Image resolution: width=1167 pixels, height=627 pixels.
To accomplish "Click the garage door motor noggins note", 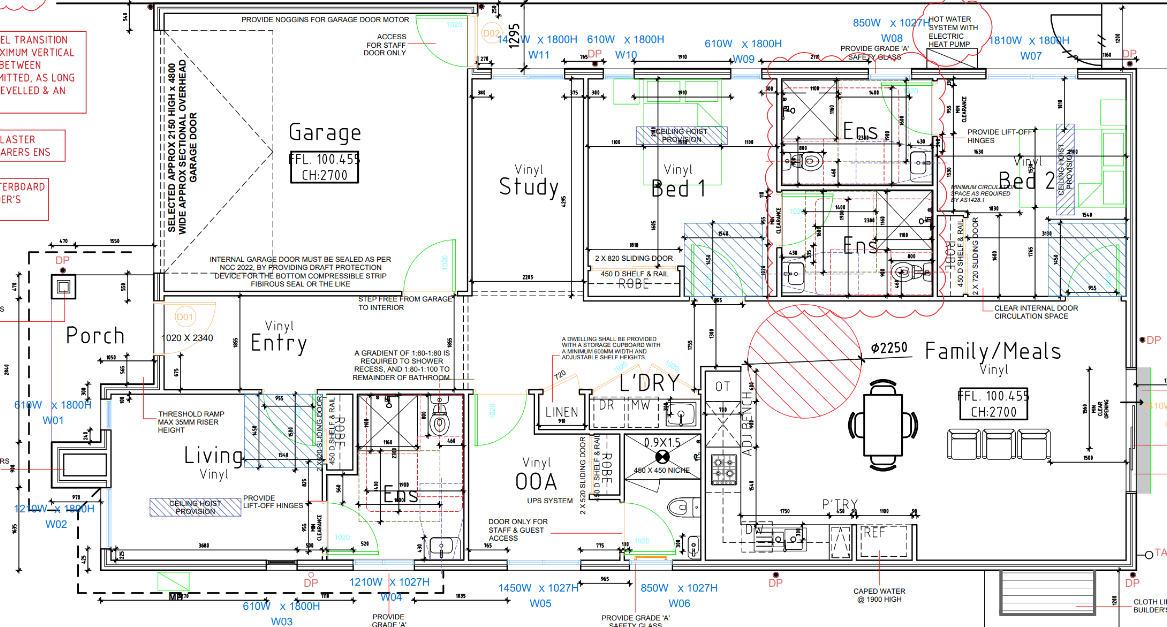I will 325,19.
